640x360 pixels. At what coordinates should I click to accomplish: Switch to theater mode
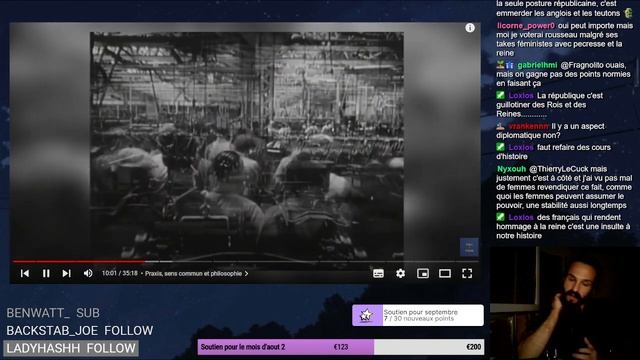pos(445,273)
